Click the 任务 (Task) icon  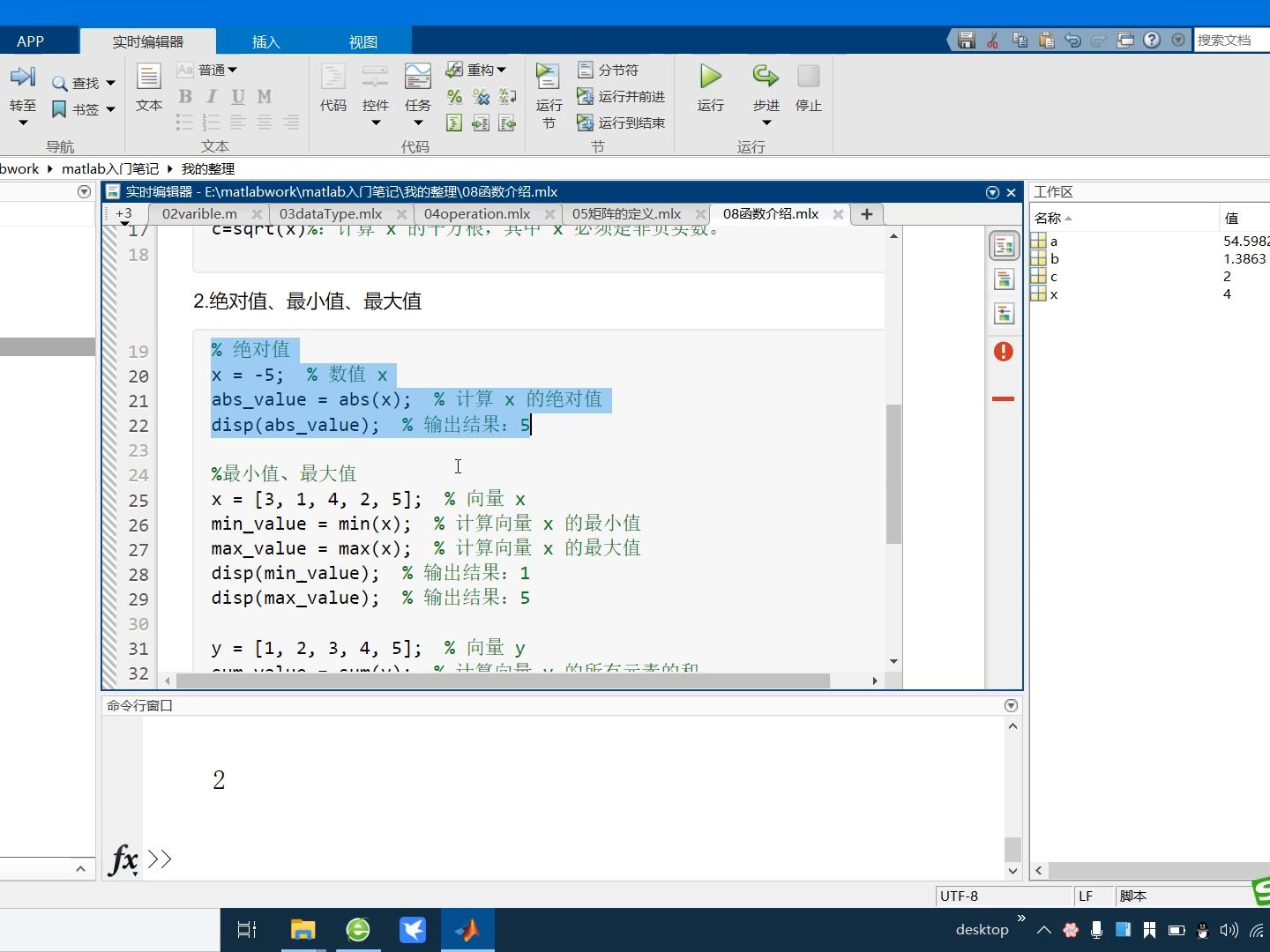418,78
